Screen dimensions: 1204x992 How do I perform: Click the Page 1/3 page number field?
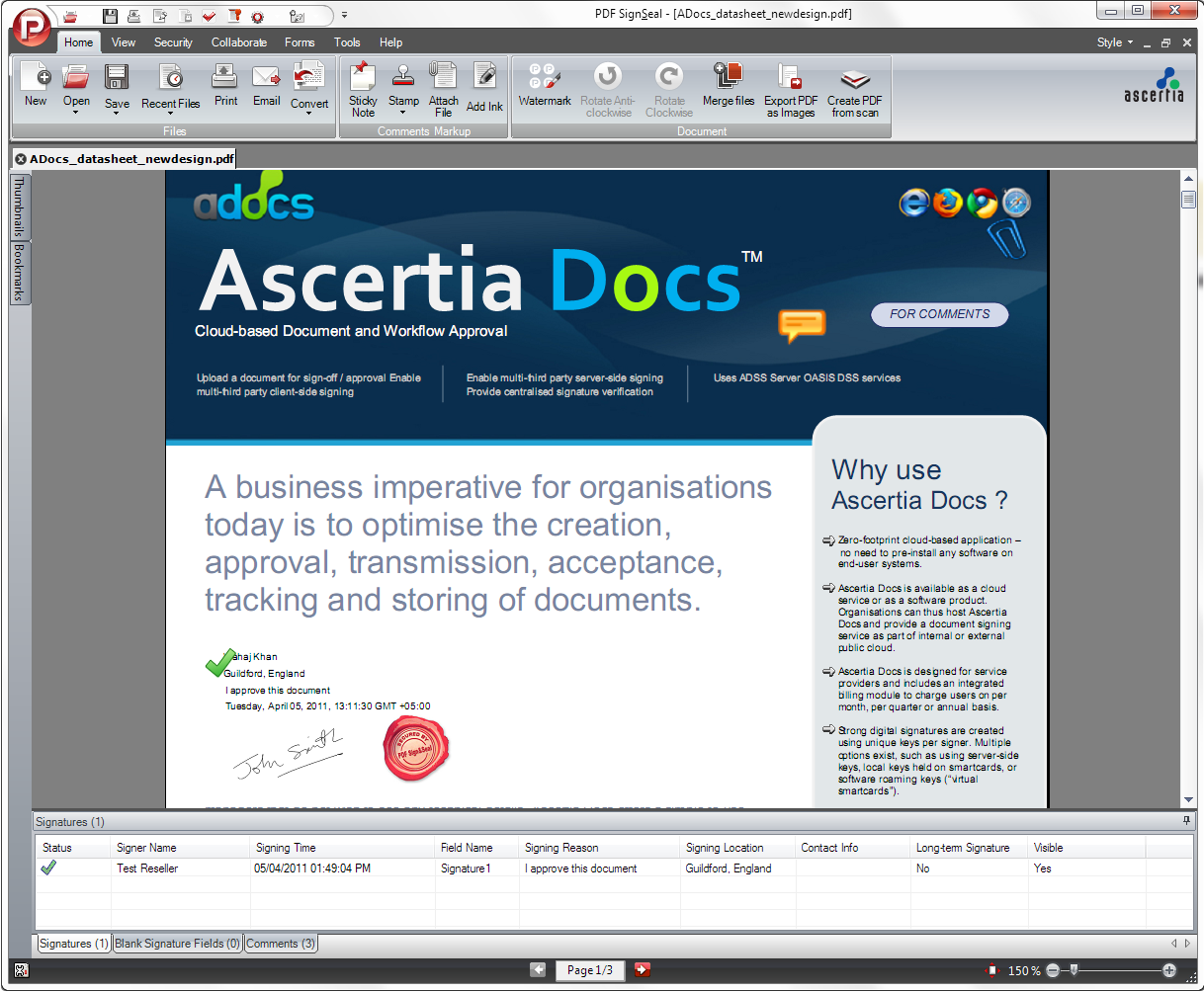(x=590, y=970)
